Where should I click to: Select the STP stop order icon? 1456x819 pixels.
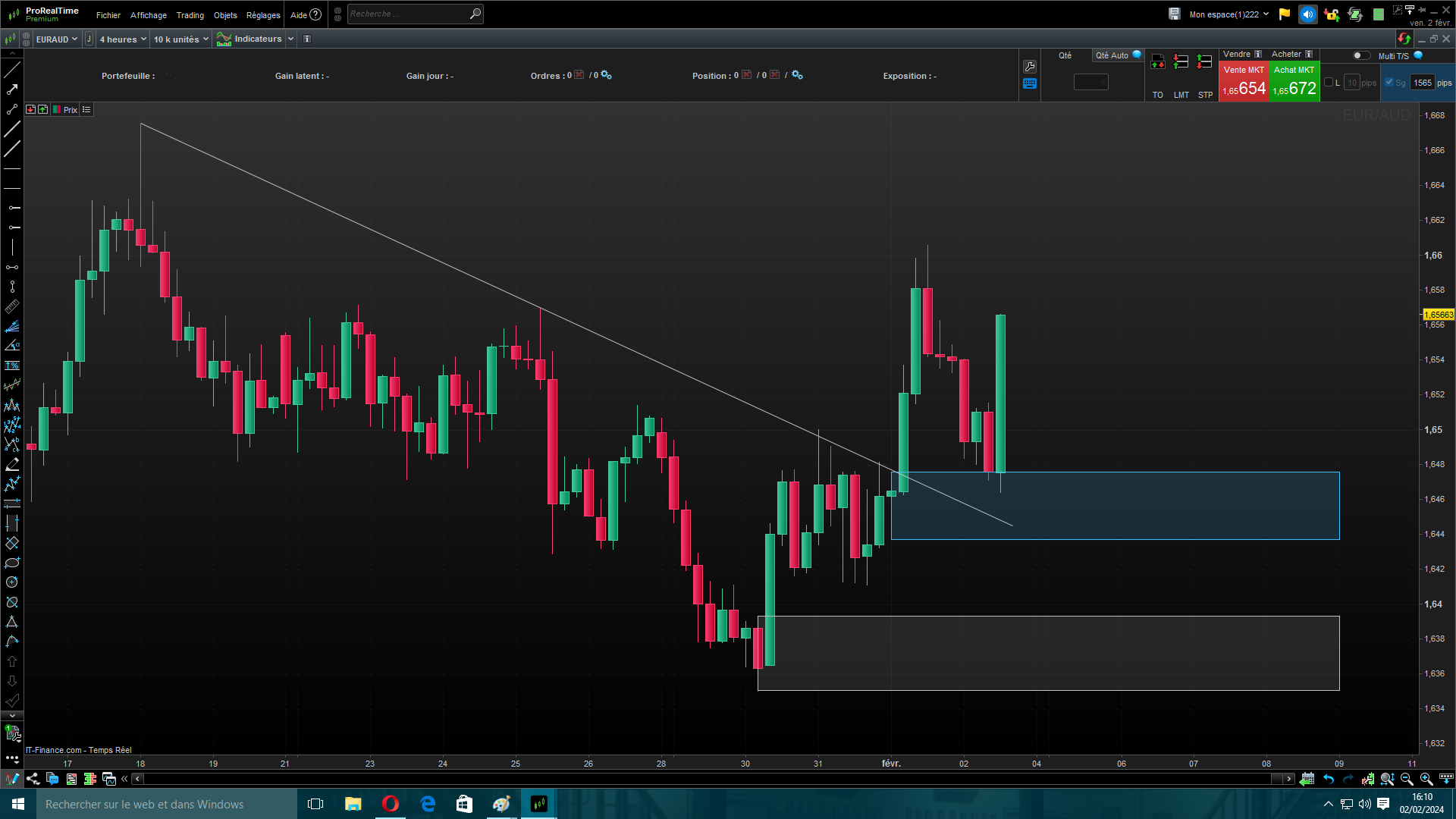tap(1204, 62)
